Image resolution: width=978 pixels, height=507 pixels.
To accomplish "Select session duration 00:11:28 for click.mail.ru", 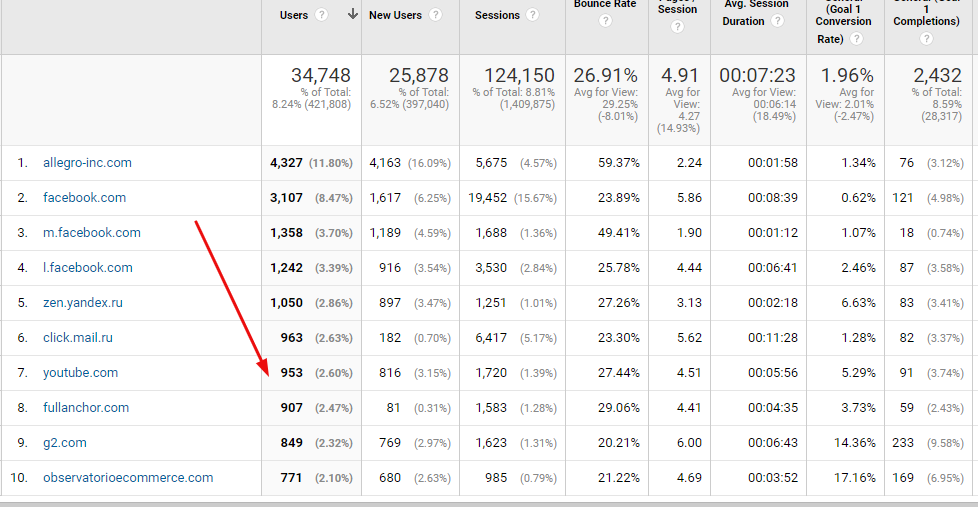I will [773, 337].
